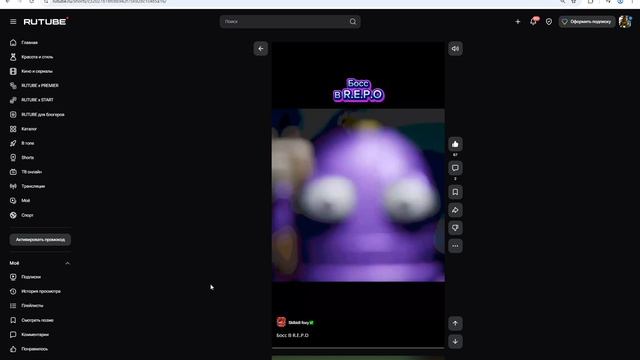The width and height of the screenshot is (640, 360).
Task: Click the Подписки icon
Action: pos(13,277)
